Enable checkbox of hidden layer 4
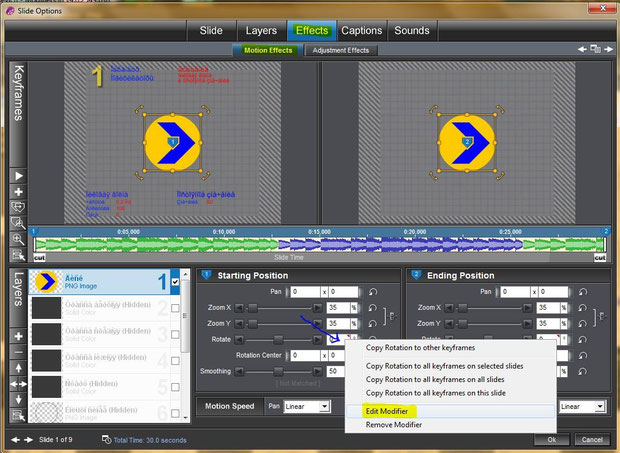 pos(175,361)
